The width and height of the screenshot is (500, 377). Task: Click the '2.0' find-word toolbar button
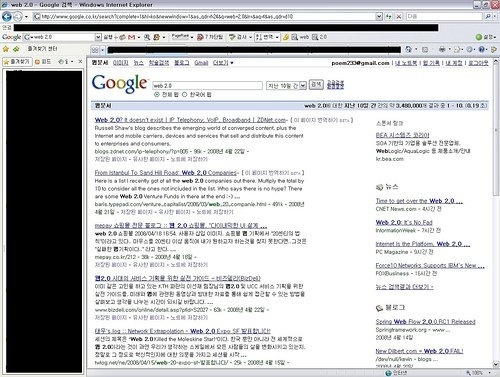coord(320,37)
